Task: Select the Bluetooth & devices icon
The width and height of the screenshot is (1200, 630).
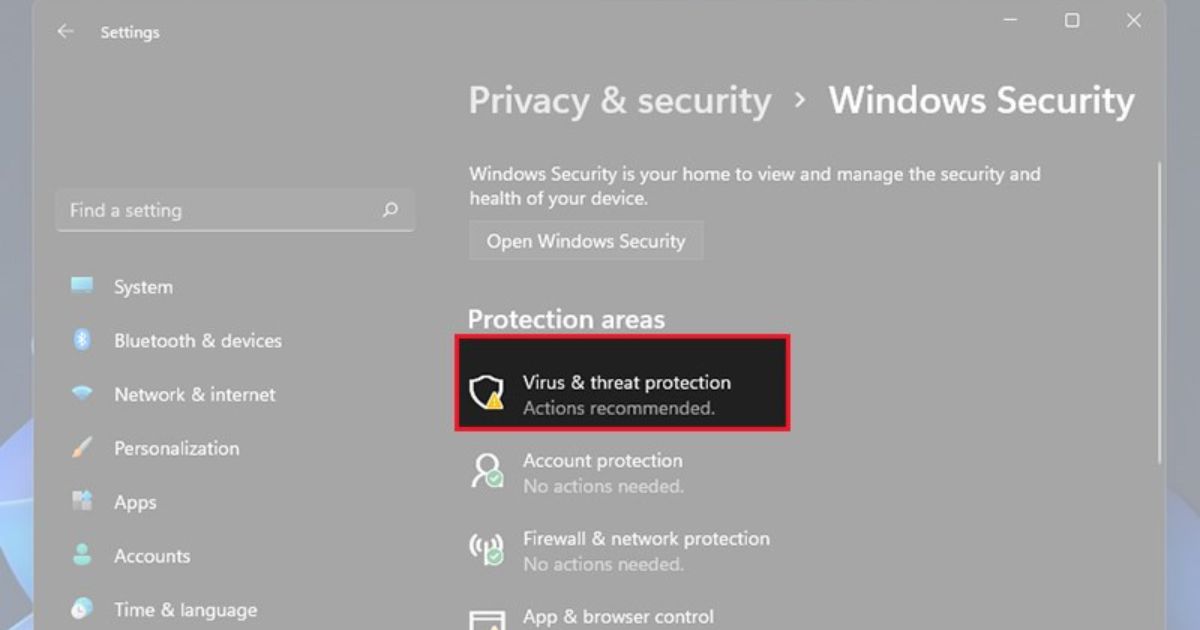Action: point(81,340)
